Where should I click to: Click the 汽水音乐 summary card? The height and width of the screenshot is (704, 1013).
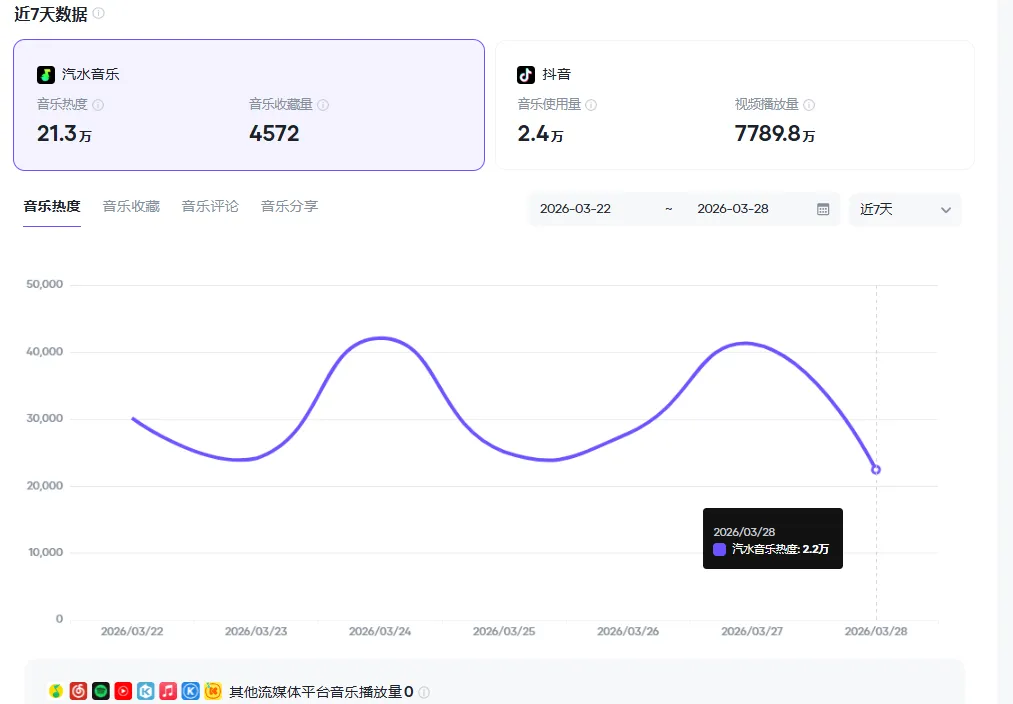(248, 105)
